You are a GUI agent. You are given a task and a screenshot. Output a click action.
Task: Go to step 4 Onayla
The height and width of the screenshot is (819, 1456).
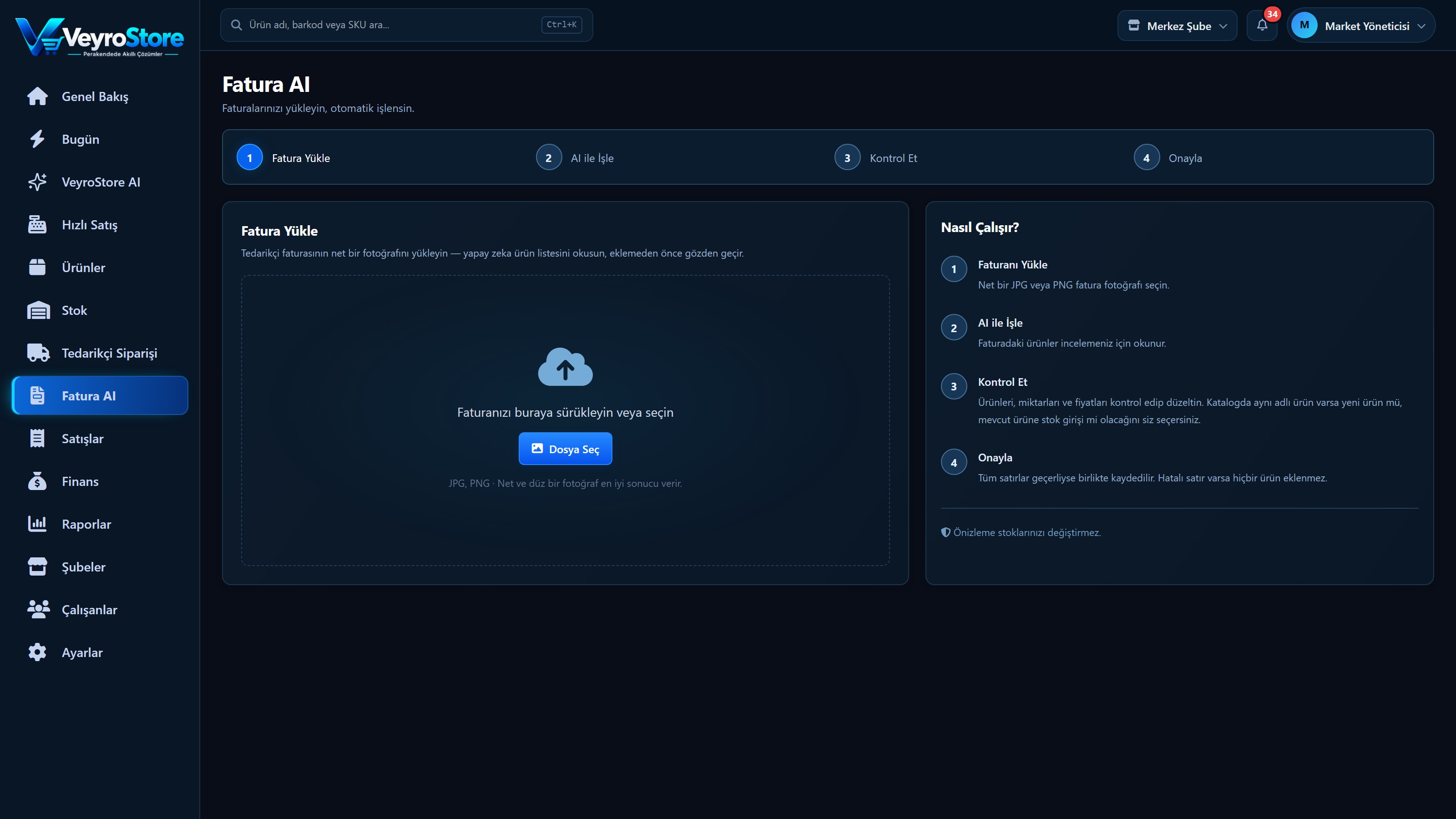click(x=1168, y=158)
